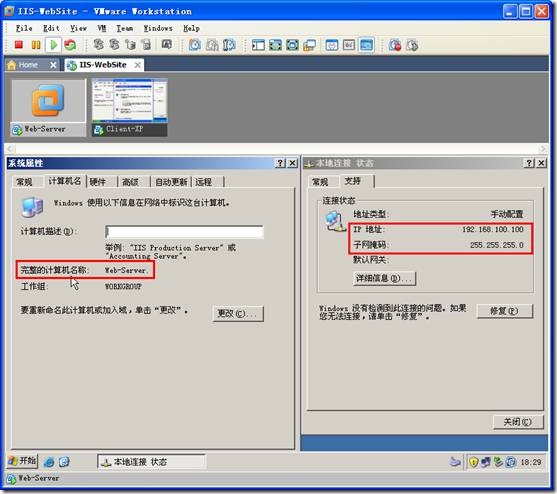557x494 pixels.
Task: Click the take snapshot clock icon
Action: (x=195, y=45)
